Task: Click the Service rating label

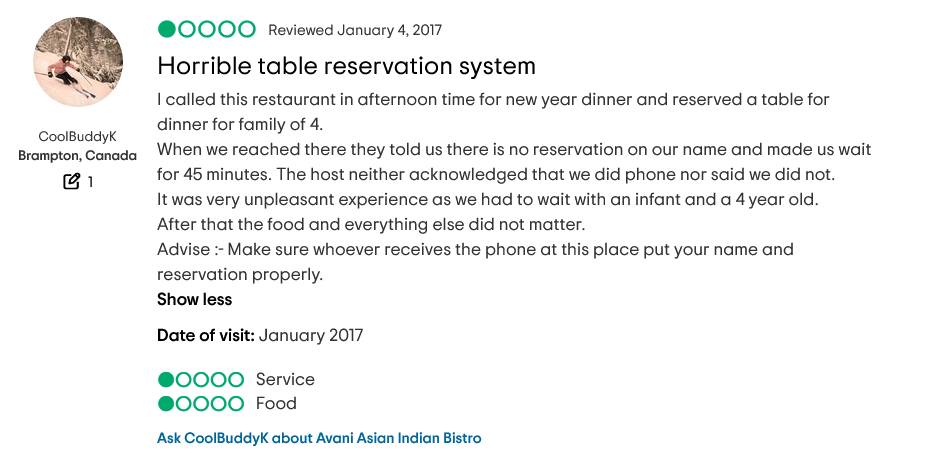Action: 285,379
